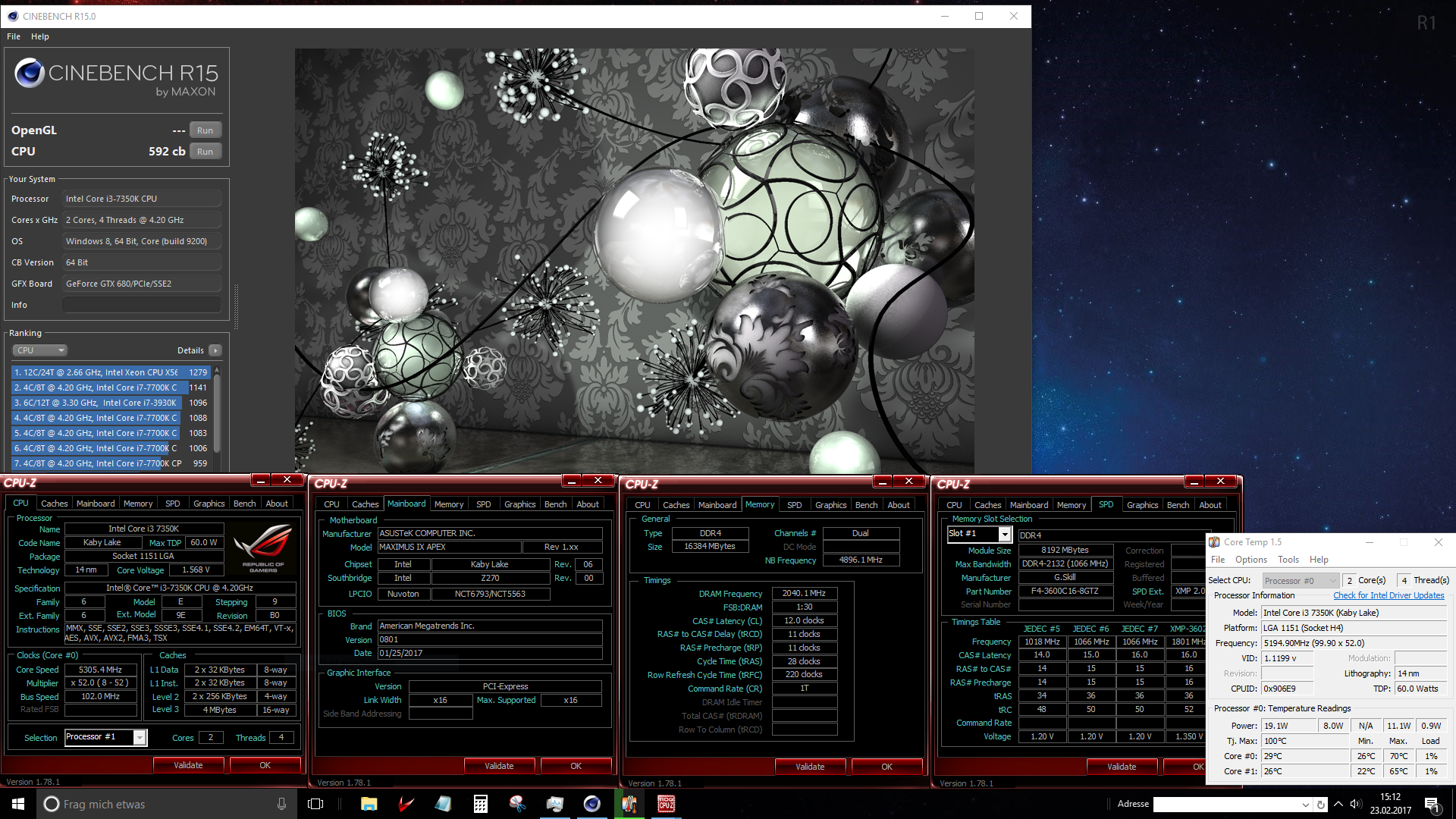
Task: Open the Bench tab in first CPU-Z window
Action: (244, 504)
